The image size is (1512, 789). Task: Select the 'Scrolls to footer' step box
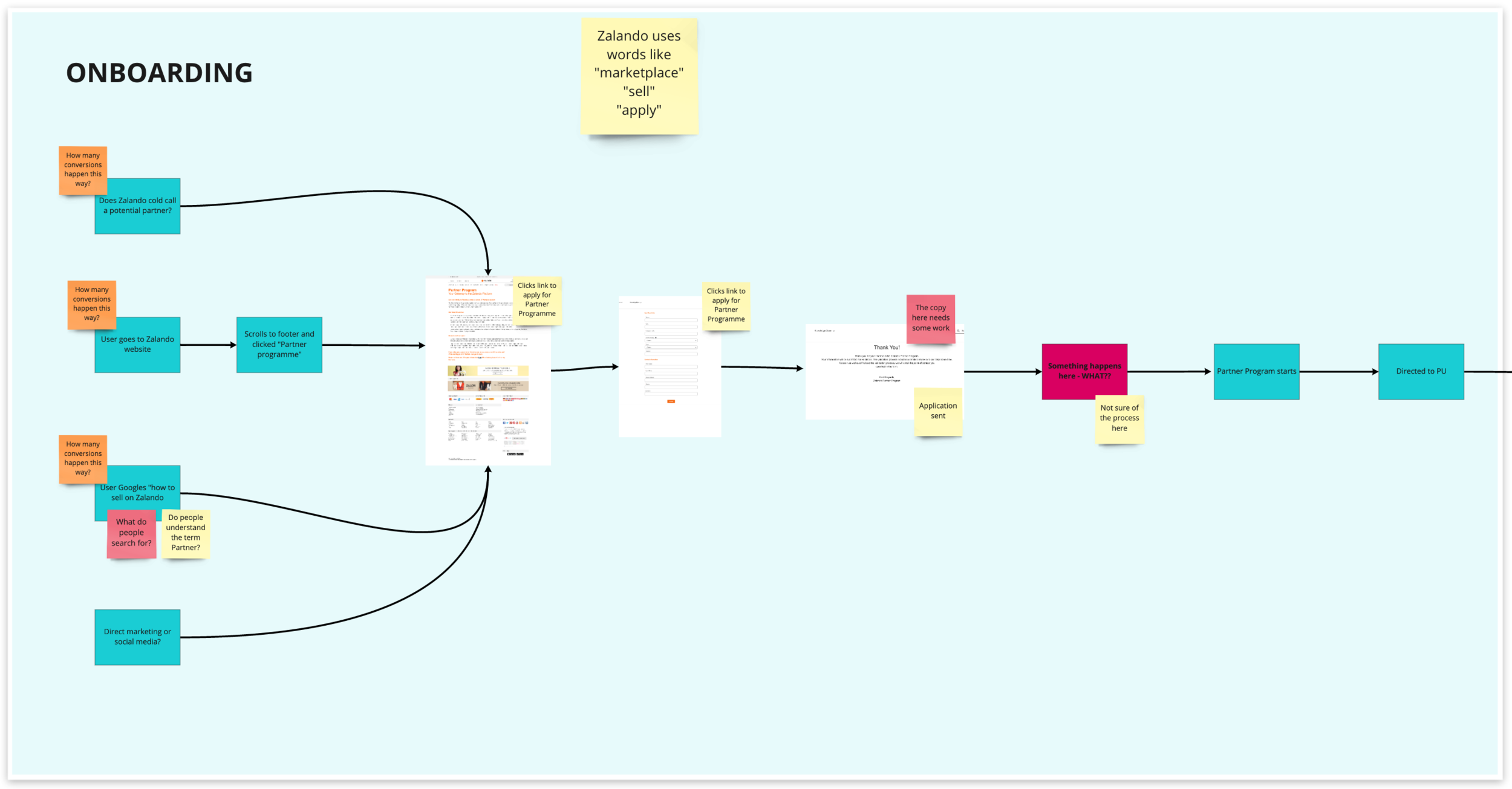[x=279, y=345]
